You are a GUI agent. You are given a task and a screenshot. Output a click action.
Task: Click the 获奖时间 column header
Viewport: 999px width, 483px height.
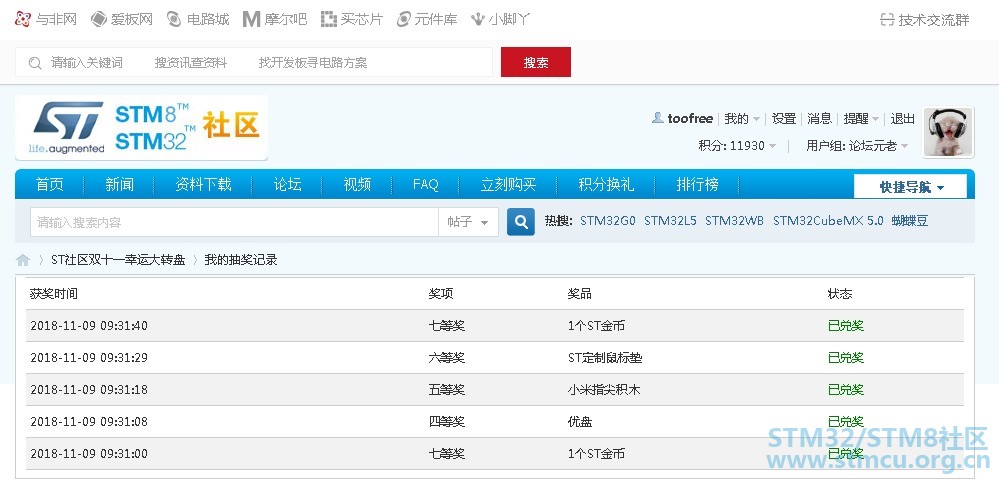click(x=54, y=294)
